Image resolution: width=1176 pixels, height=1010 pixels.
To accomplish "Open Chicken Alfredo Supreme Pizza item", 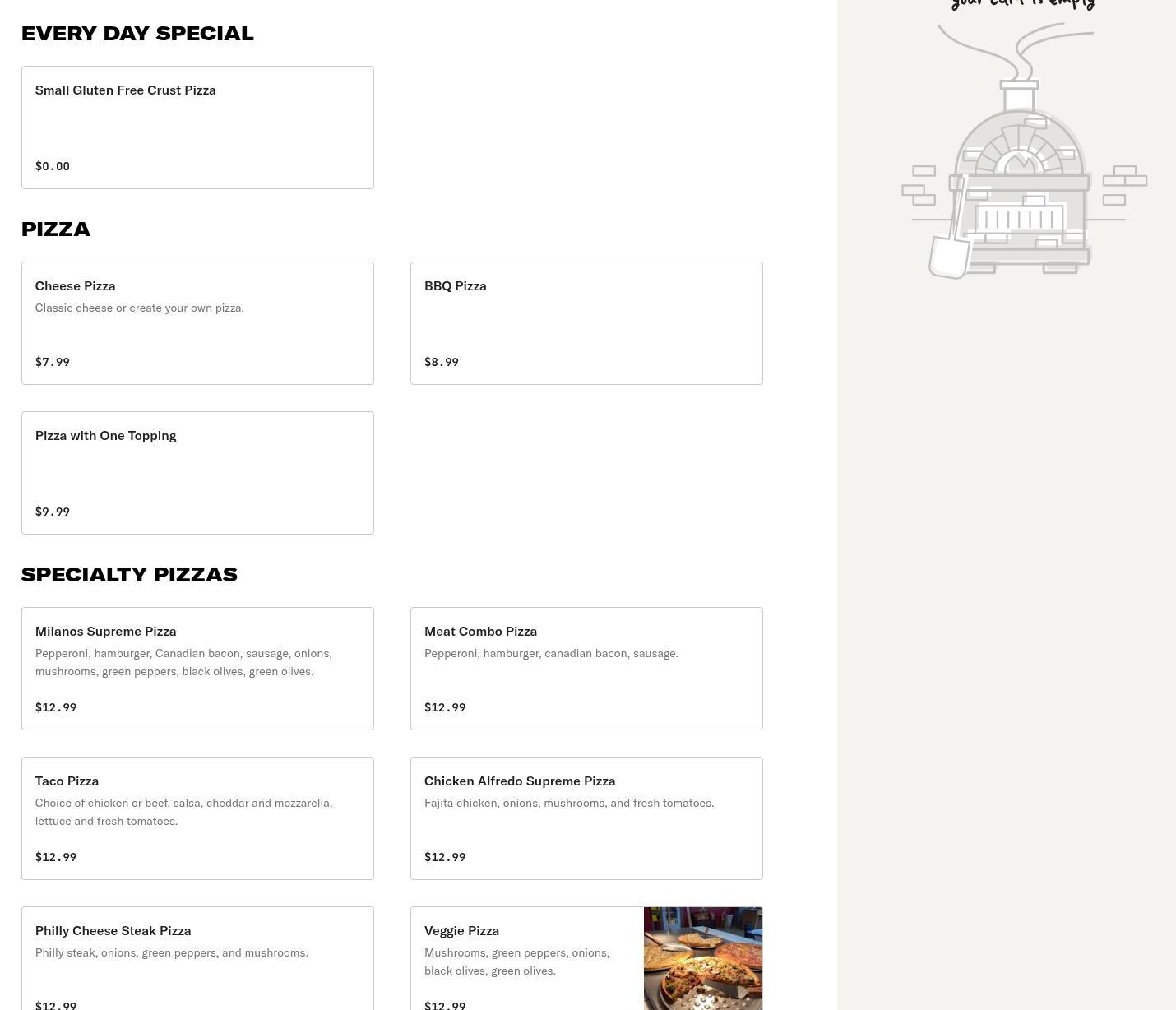I will click(x=586, y=818).
